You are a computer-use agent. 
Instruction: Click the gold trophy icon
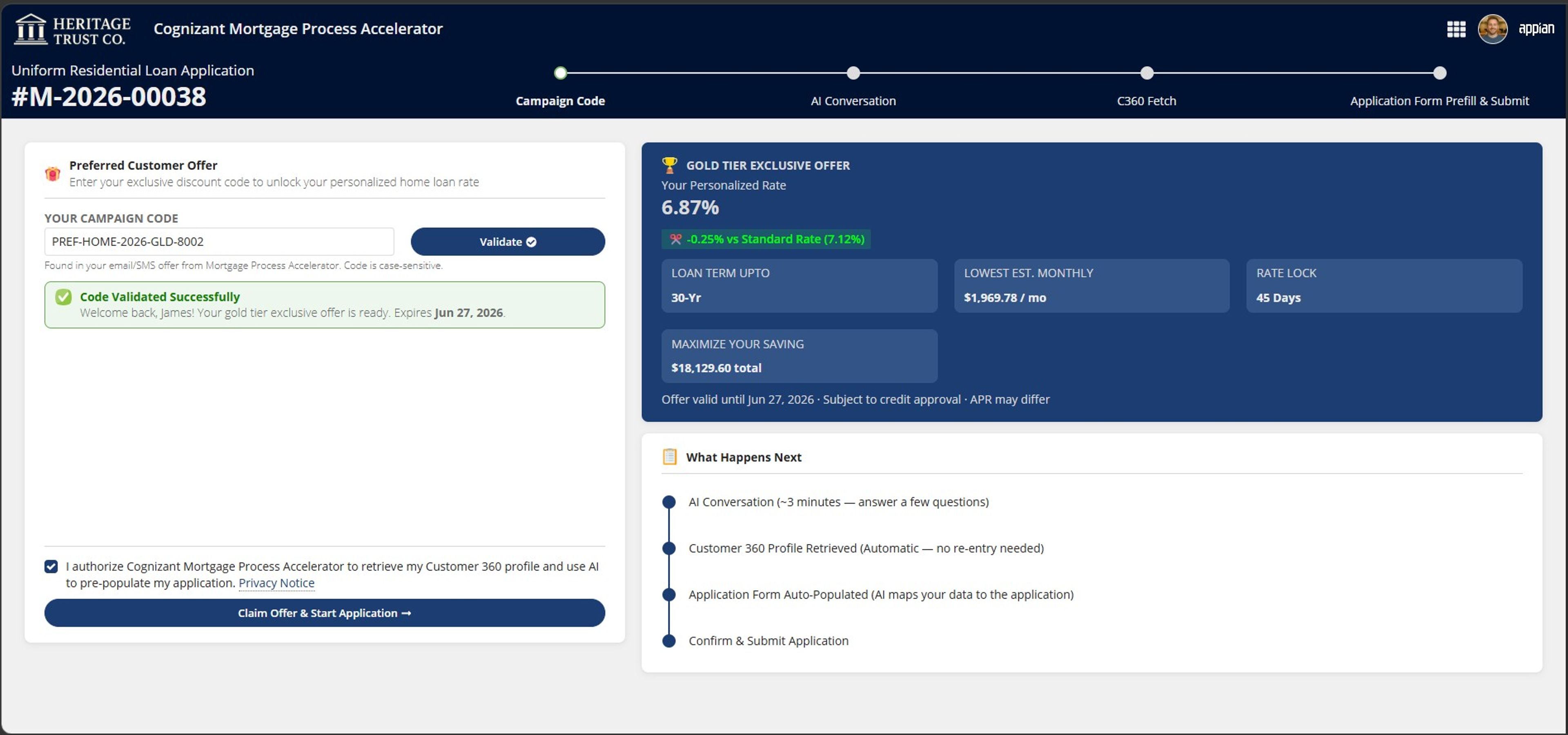(670, 165)
